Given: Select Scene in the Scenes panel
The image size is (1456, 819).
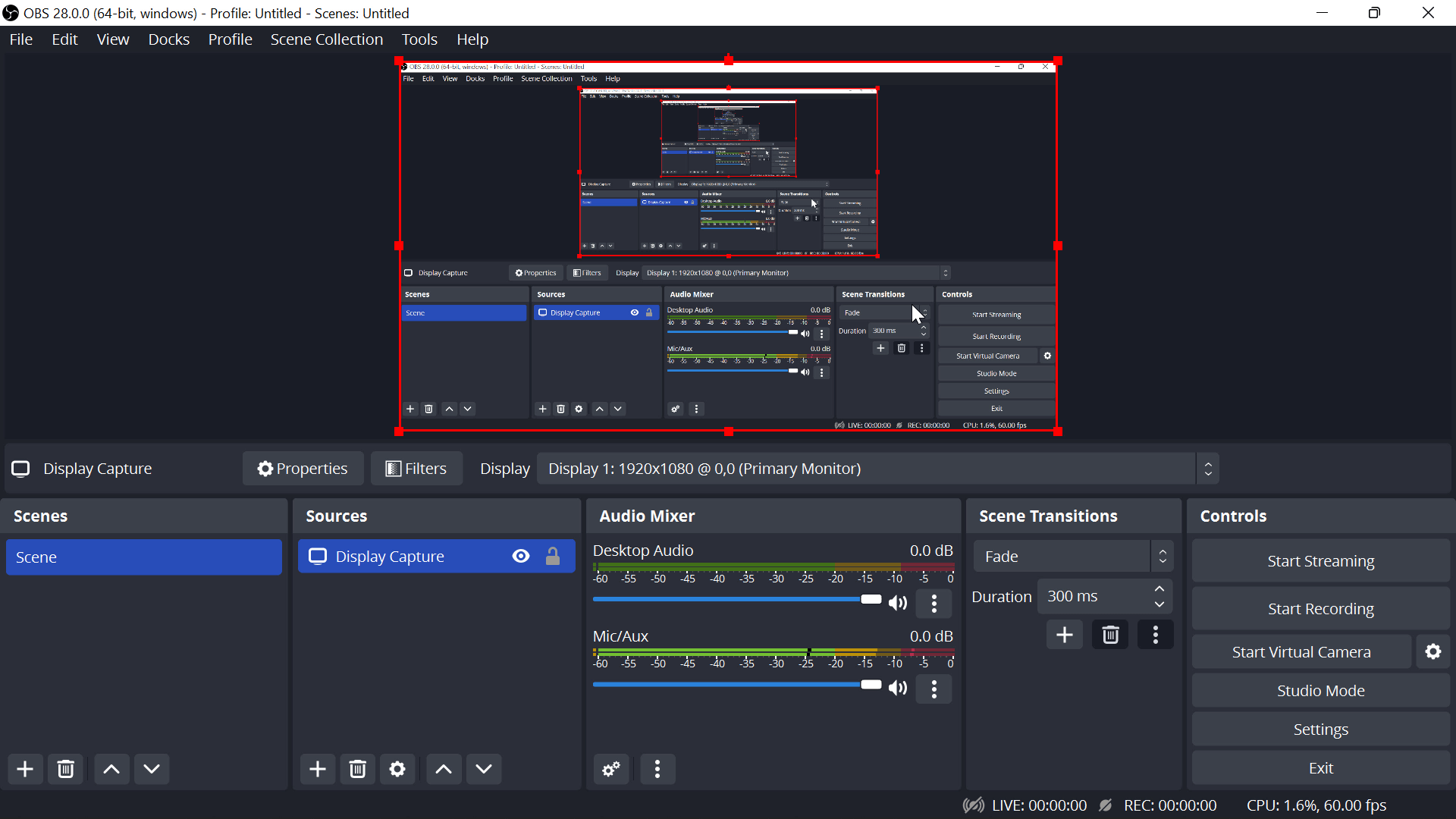Looking at the screenshot, I should pyautogui.click(x=144, y=557).
